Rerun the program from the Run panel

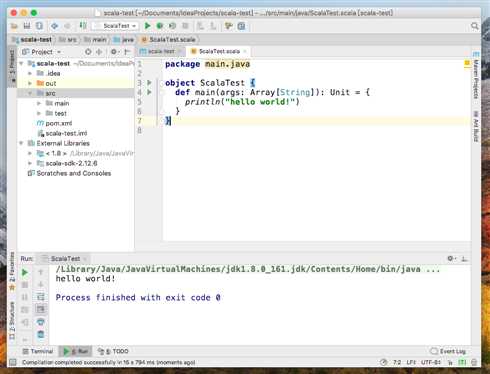[25, 273]
